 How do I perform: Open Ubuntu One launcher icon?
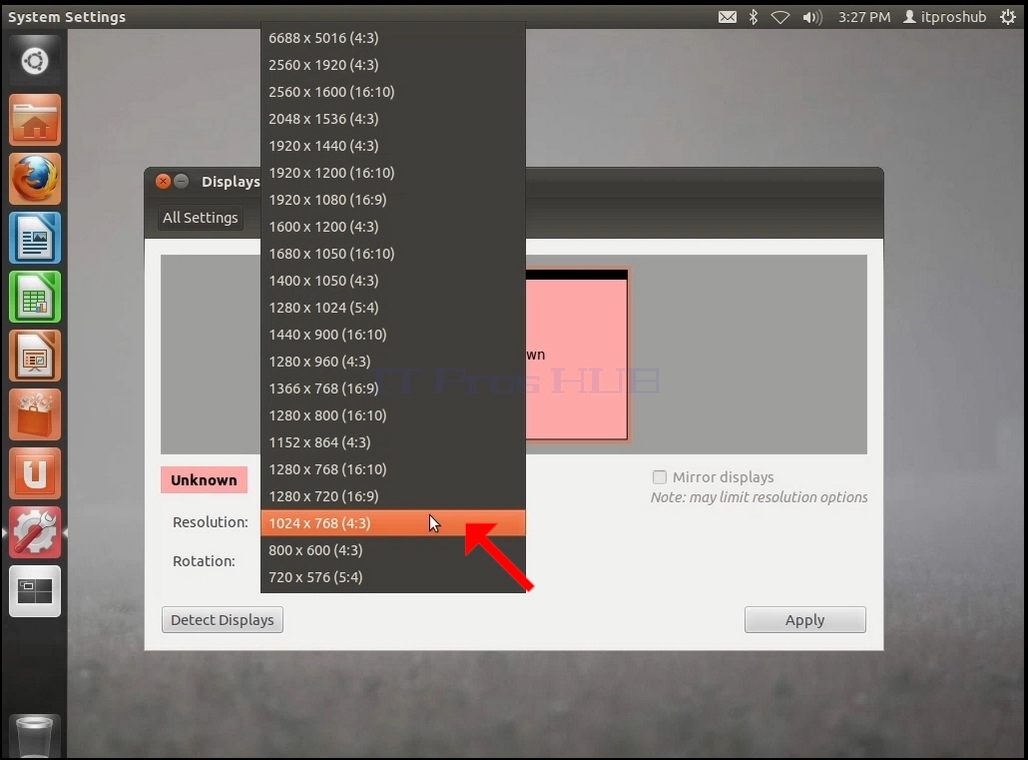(x=35, y=474)
